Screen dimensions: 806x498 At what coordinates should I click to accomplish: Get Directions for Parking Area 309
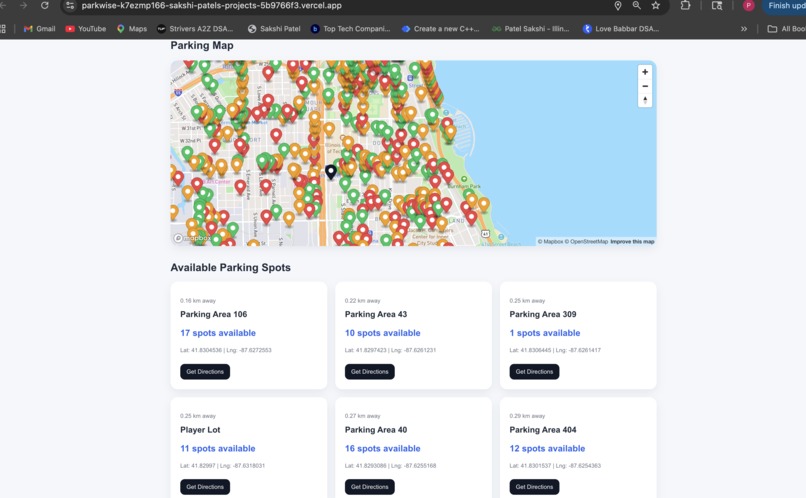coord(534,372)
